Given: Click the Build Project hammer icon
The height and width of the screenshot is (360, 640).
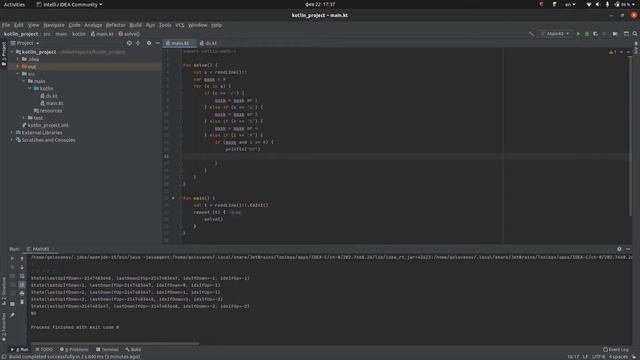Looking at the screenshot, I should [x=531, y=34].
